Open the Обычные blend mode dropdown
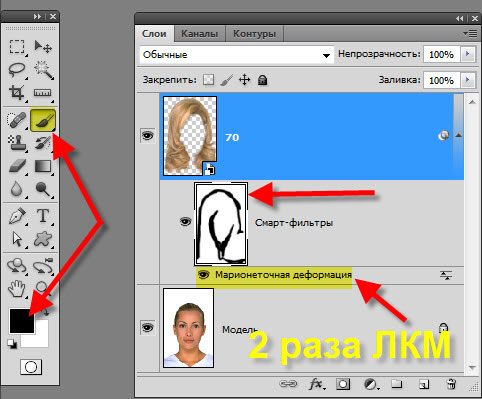The width and height of the screenshot is (482, 399). coord(236,55)
